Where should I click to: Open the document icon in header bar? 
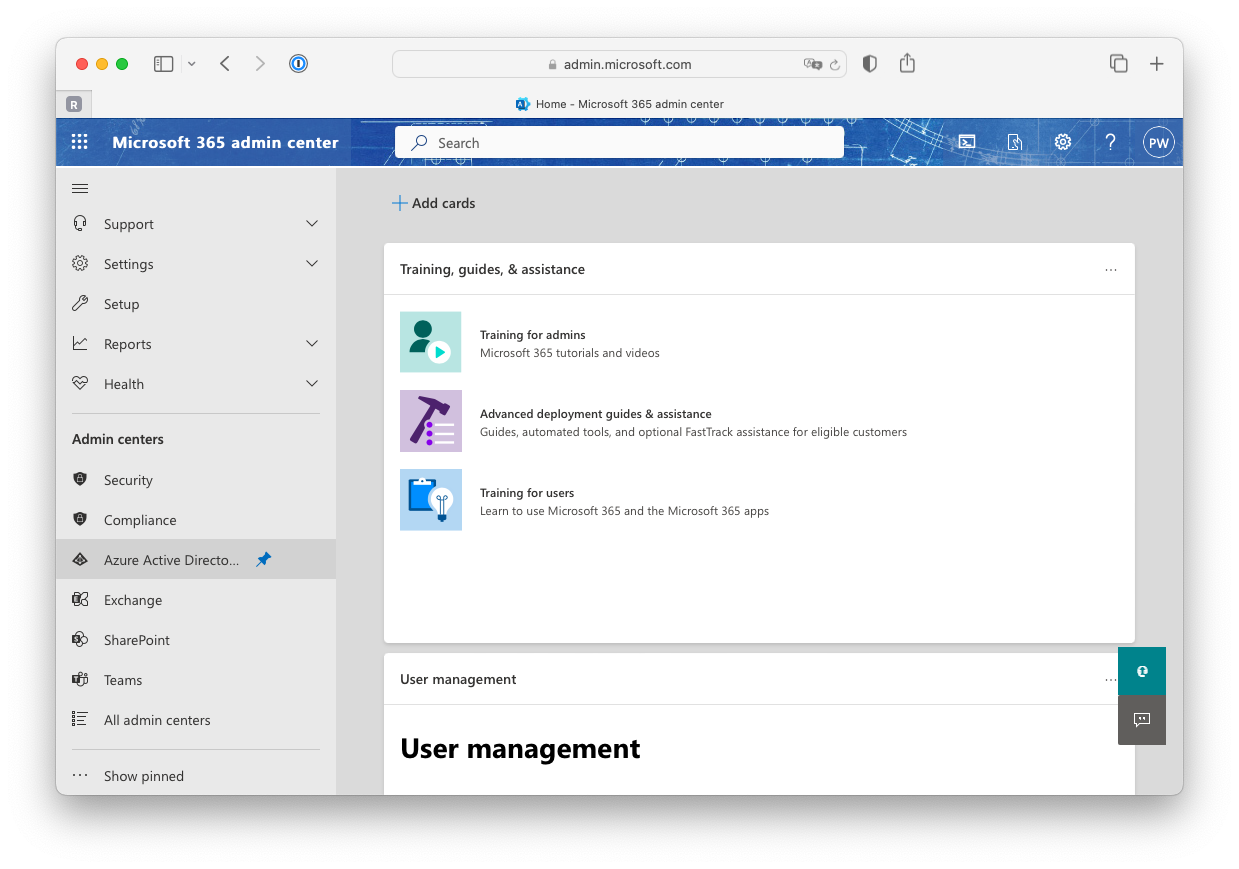(x=1015, y=142)
